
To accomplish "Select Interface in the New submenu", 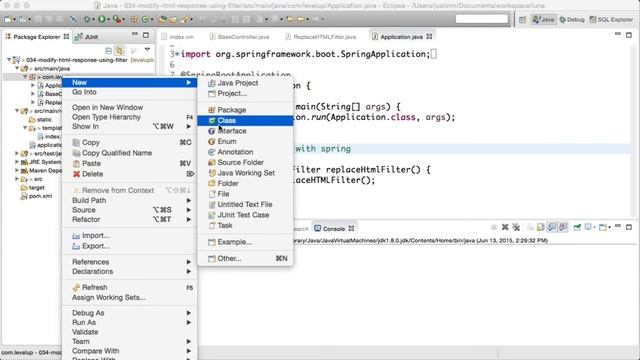I will click(x=245, y=131).
